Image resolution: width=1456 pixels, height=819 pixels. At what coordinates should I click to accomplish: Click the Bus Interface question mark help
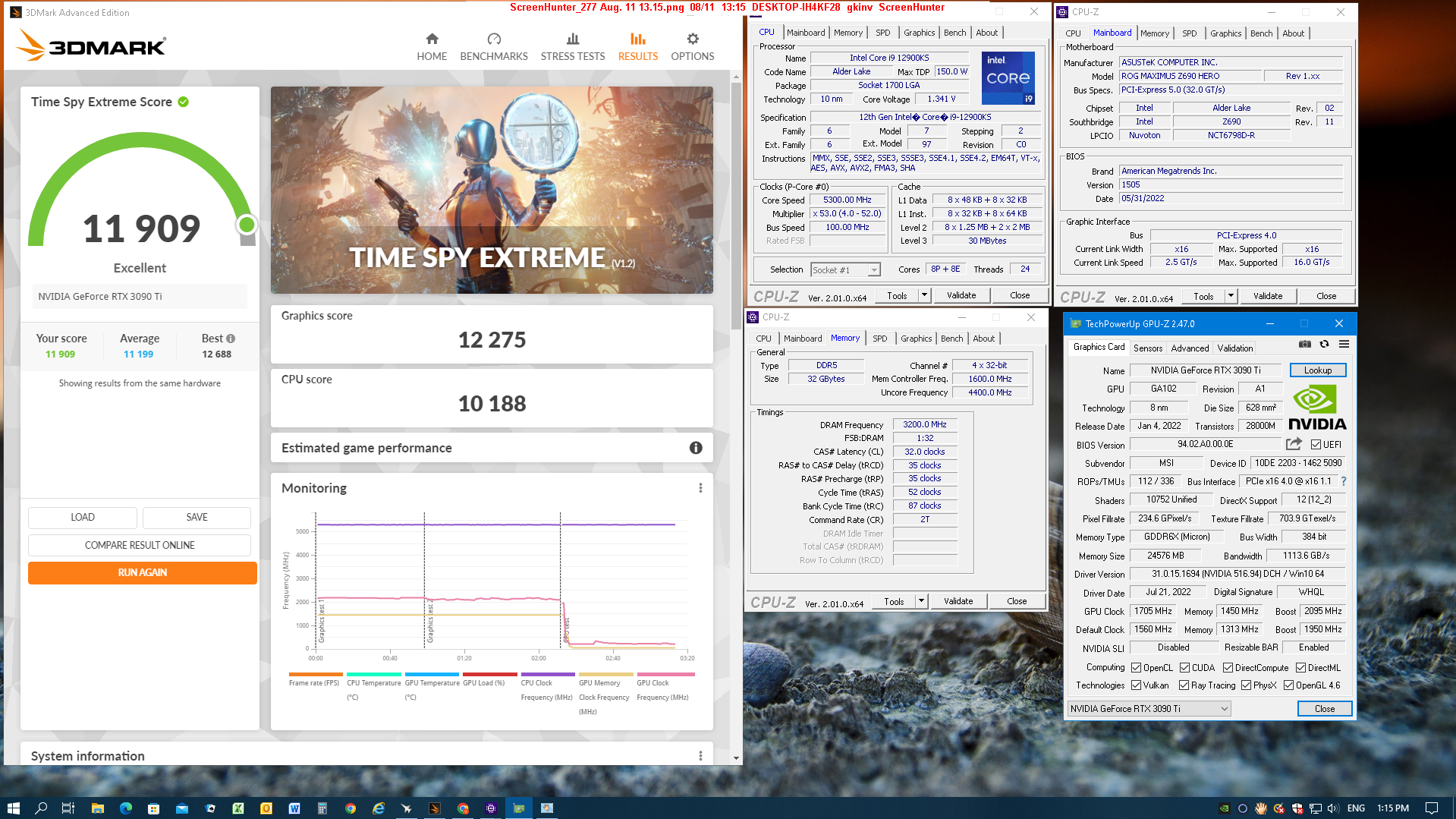coord(1344,481)
